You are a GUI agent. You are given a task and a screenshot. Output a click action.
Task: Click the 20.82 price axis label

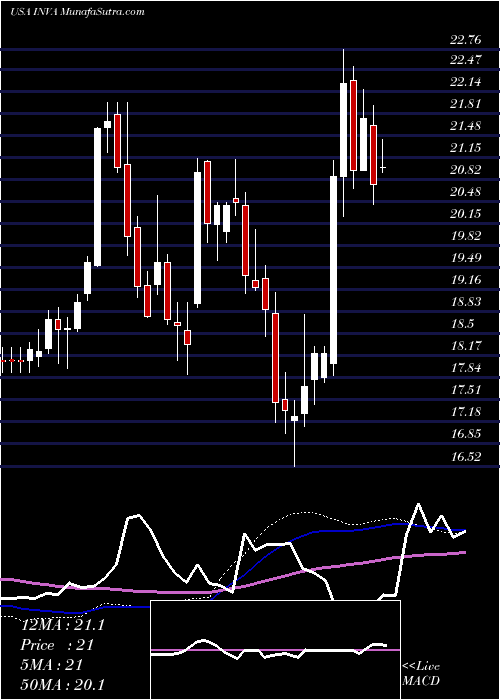click(466, 170)
